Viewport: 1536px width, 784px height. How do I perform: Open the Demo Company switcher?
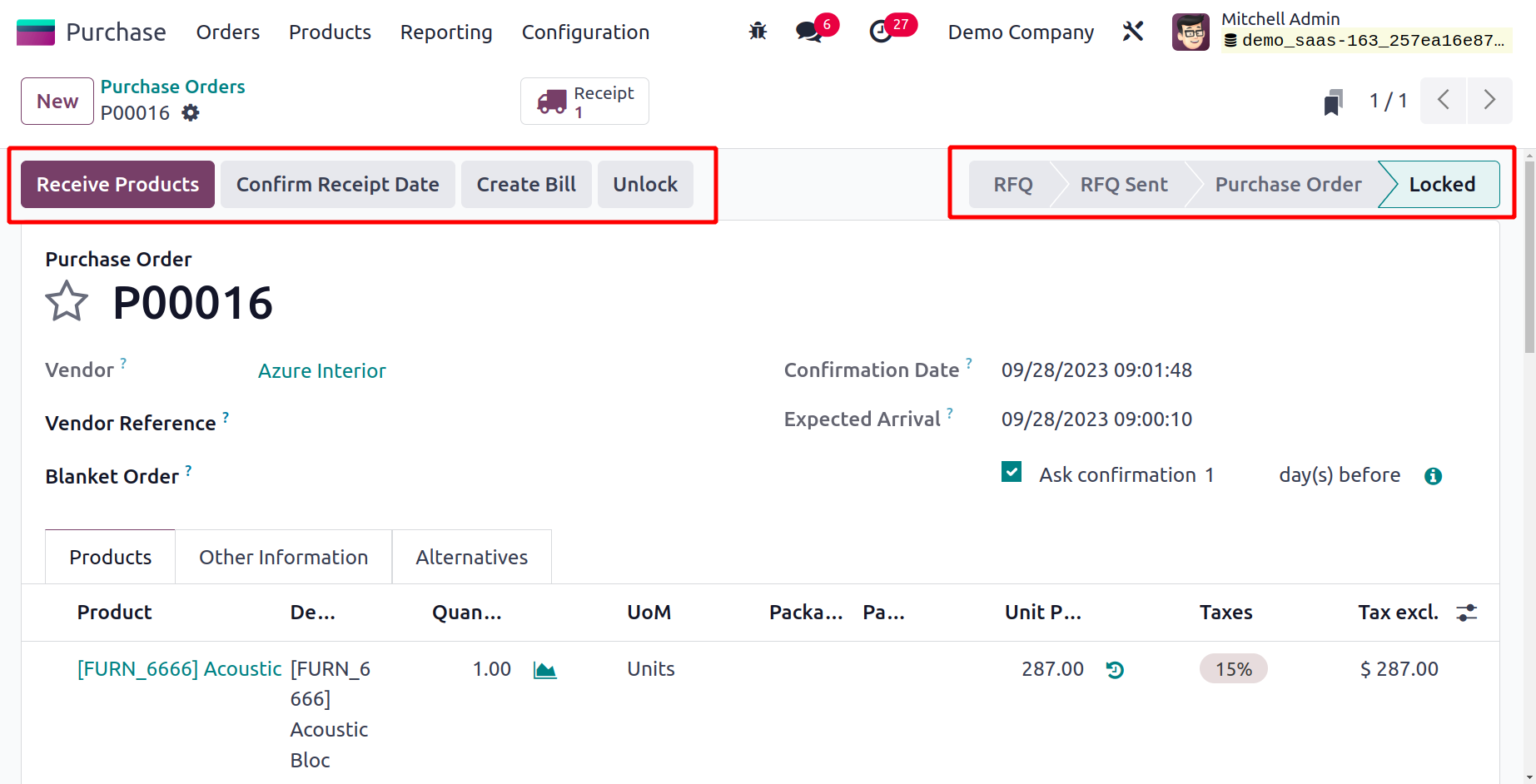click(x=1021, y=32)
